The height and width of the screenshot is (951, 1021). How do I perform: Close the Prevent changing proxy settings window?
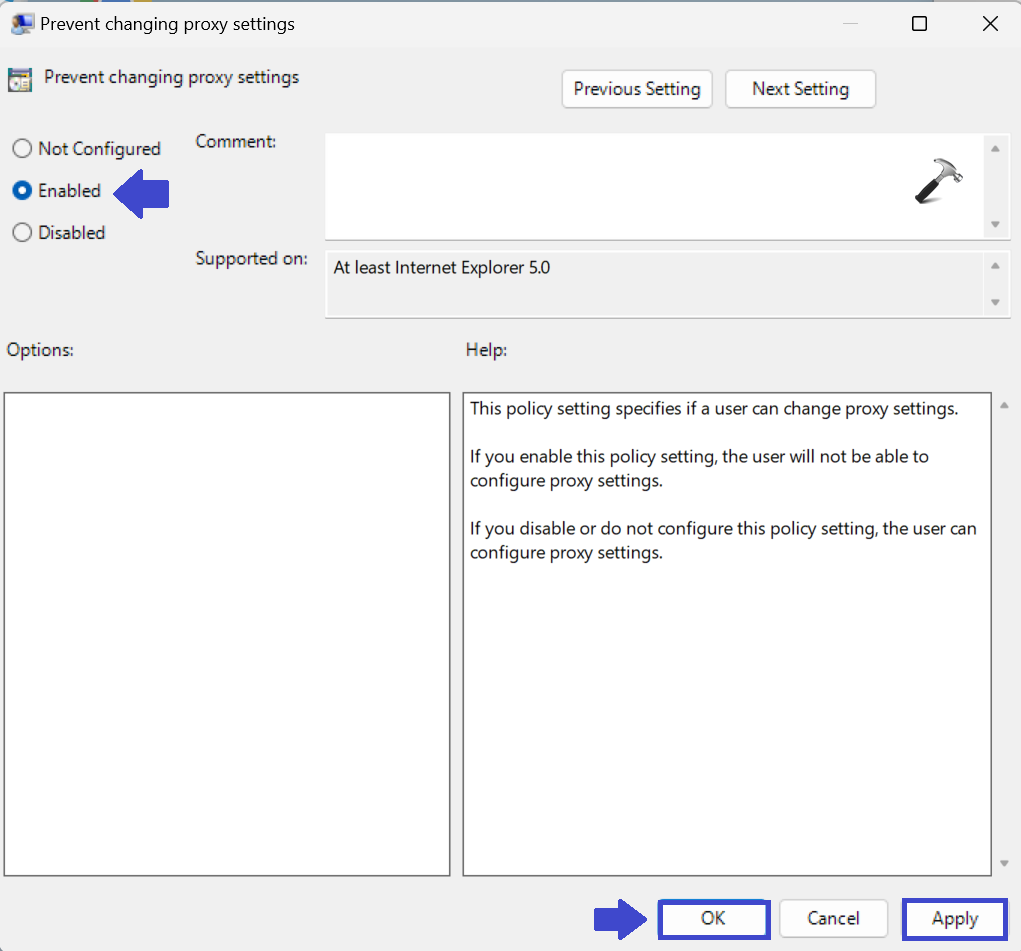[x=990, y=24]
